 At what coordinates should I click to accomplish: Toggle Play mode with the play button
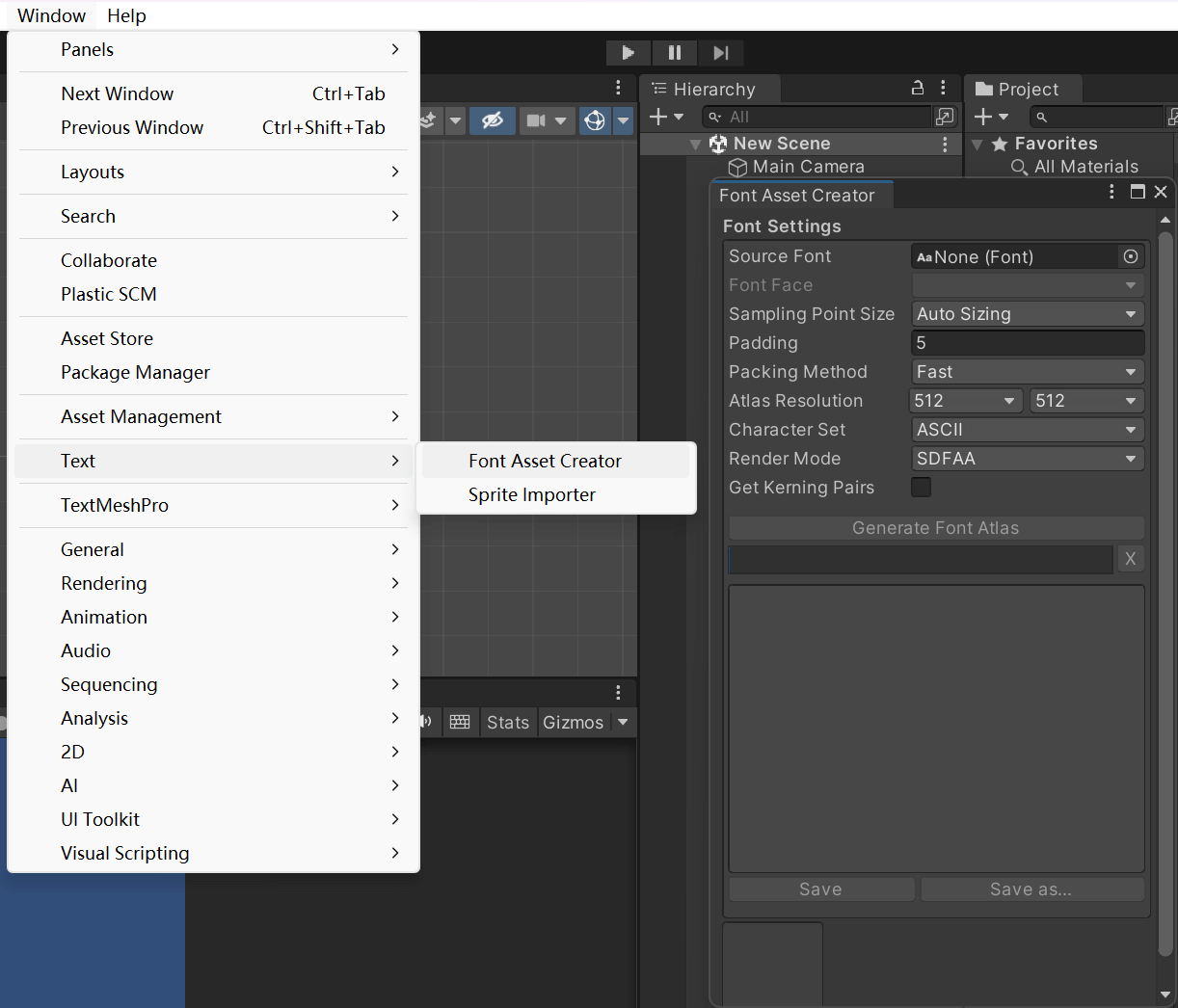[628, 52]
